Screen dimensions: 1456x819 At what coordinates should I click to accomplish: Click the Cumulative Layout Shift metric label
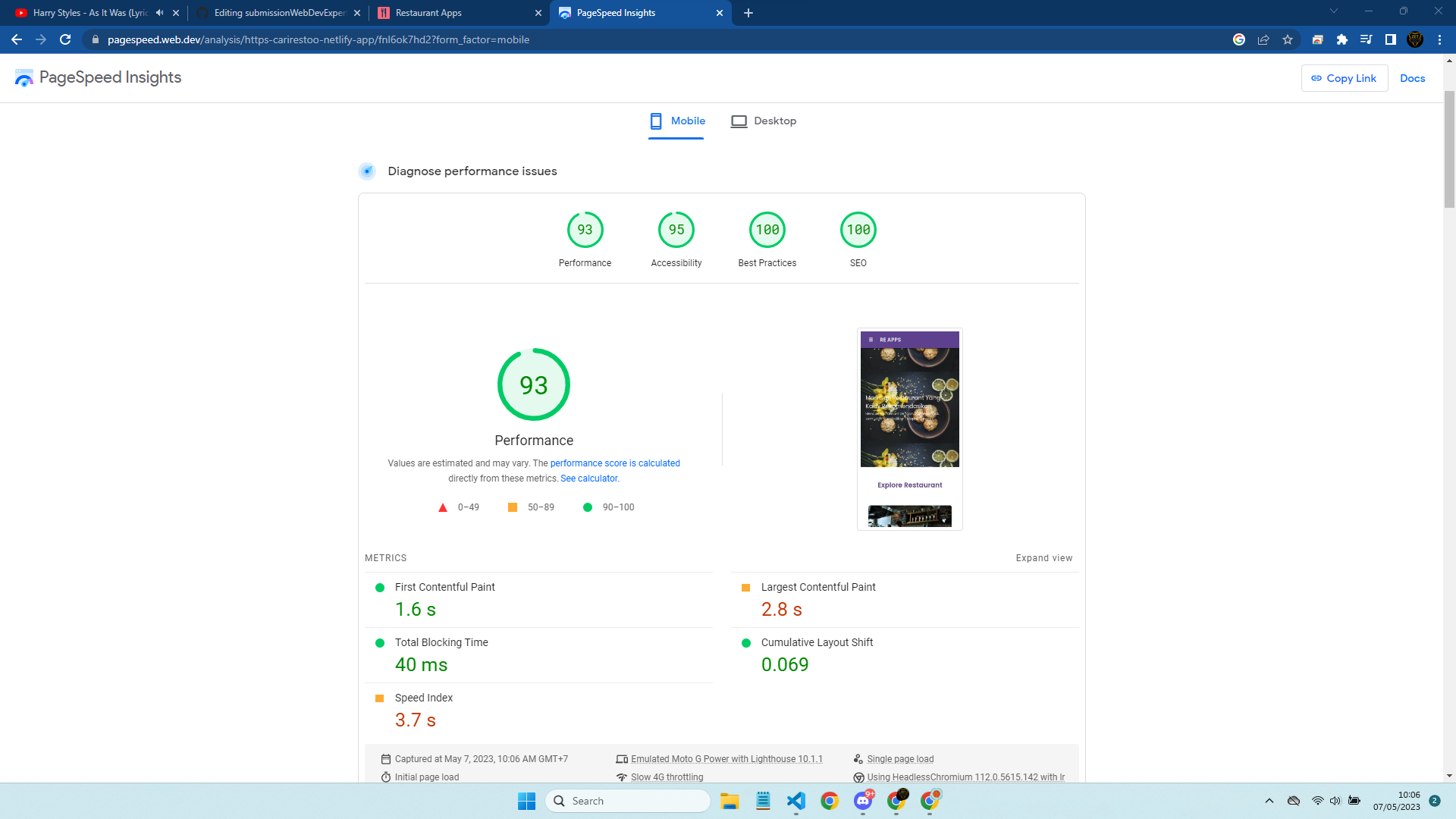pos(817,642)
